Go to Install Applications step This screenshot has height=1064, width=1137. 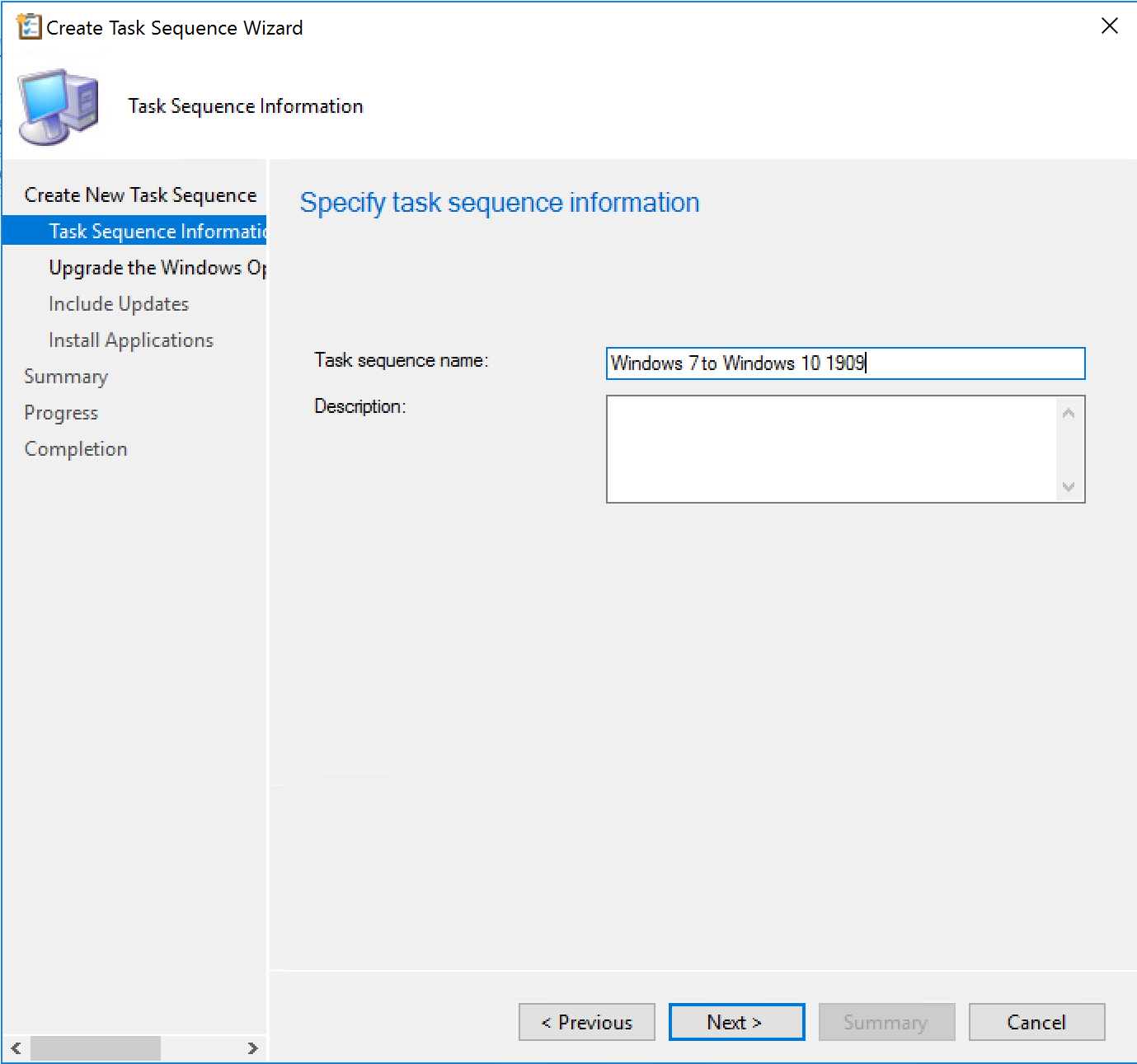click(x=131, y=340)
